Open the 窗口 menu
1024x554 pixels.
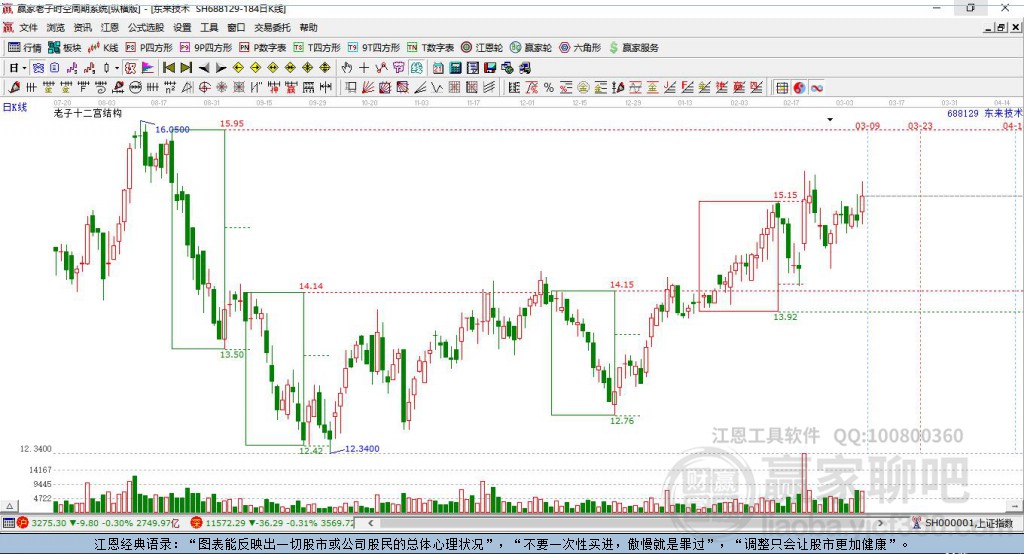point(236,27)
